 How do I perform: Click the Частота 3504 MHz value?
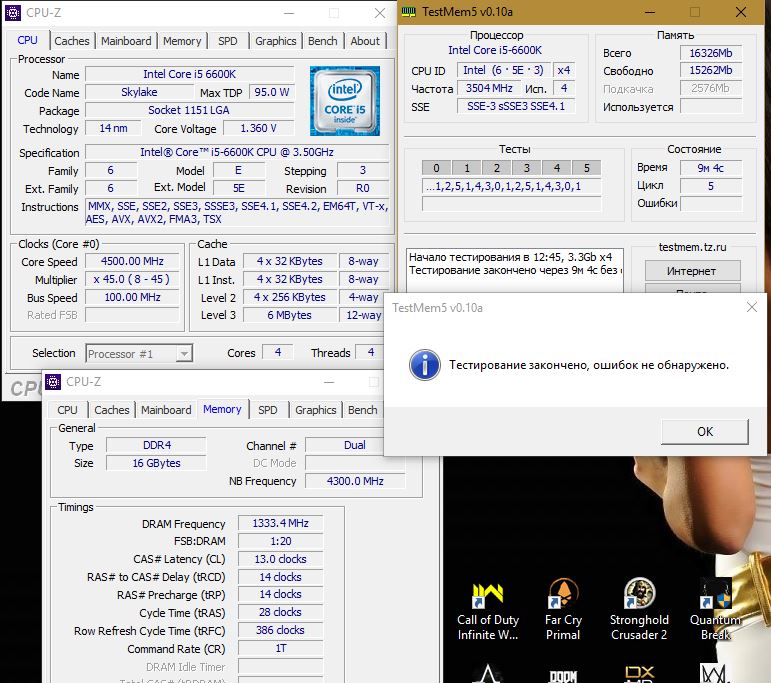pyautogui.click(x=489, y=89)
